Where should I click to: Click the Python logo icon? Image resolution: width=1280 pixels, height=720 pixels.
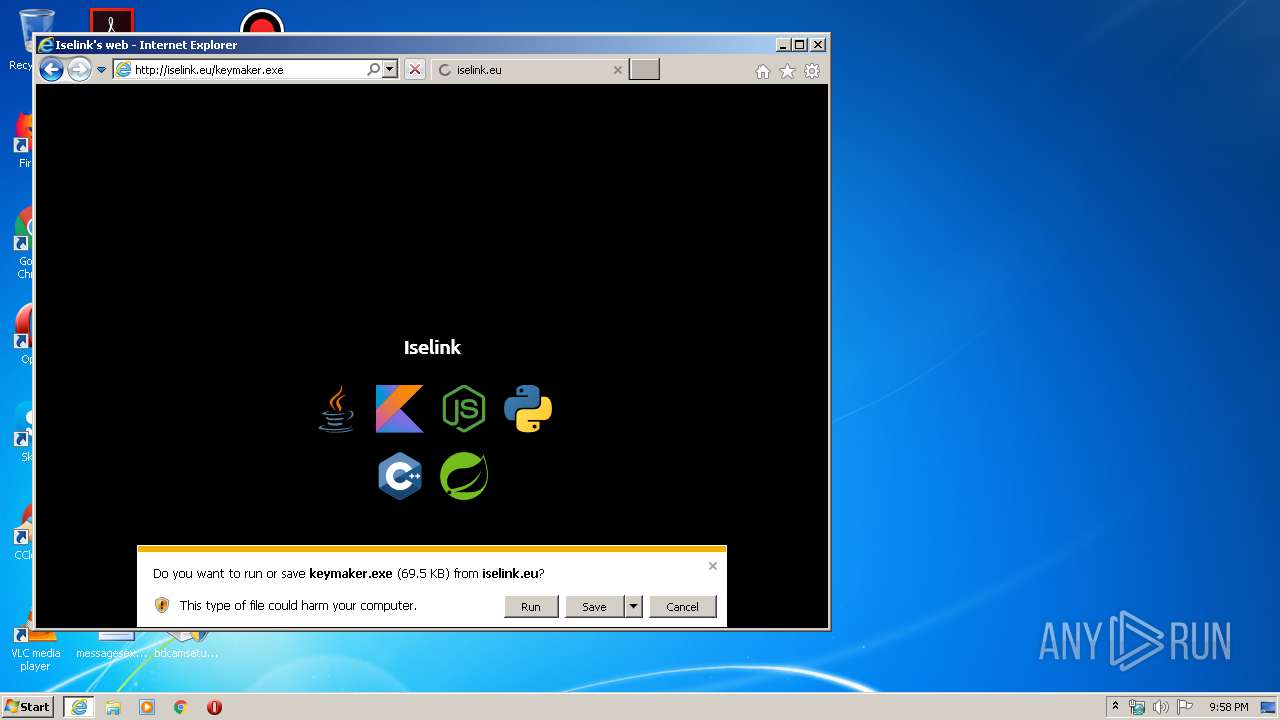[528, 409]
